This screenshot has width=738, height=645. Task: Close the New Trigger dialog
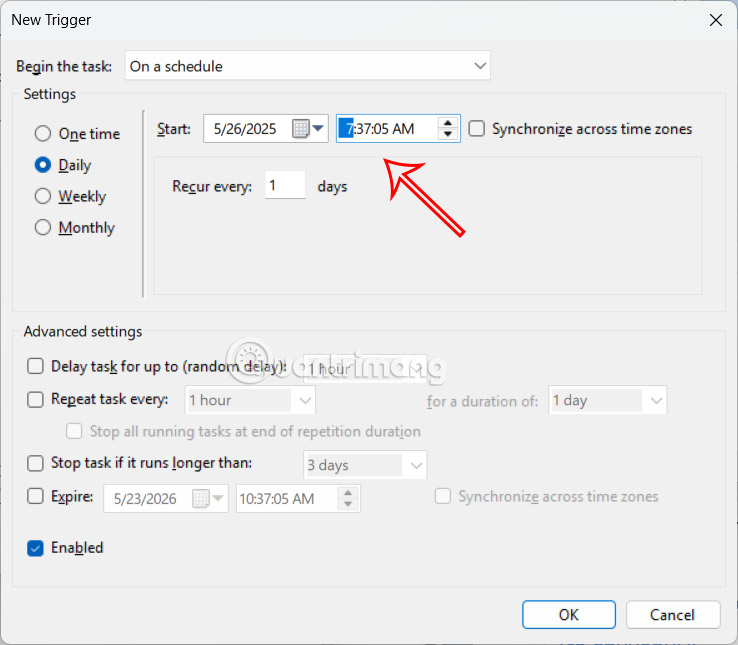pyautogui.click(x=716, y=20)
